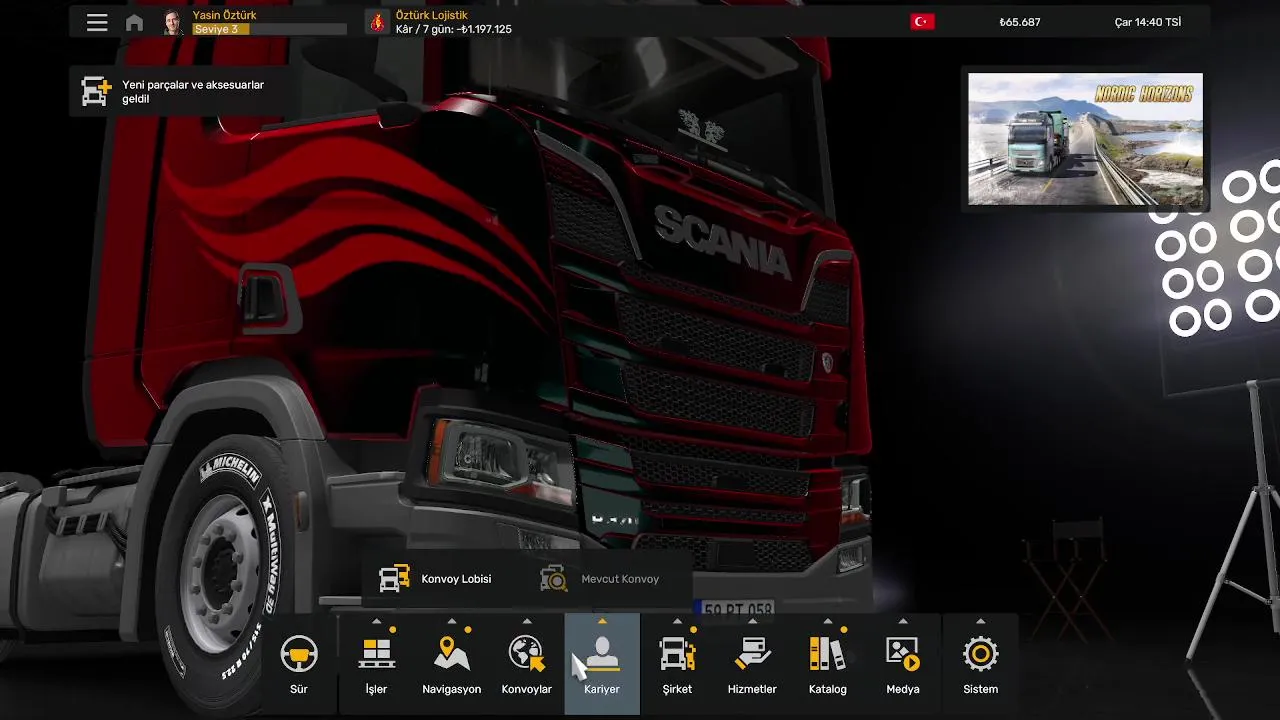Viewport: 1280px width, 720px height.
Task: Expand the arrow above Medya
Action: (x=903, y=621)
